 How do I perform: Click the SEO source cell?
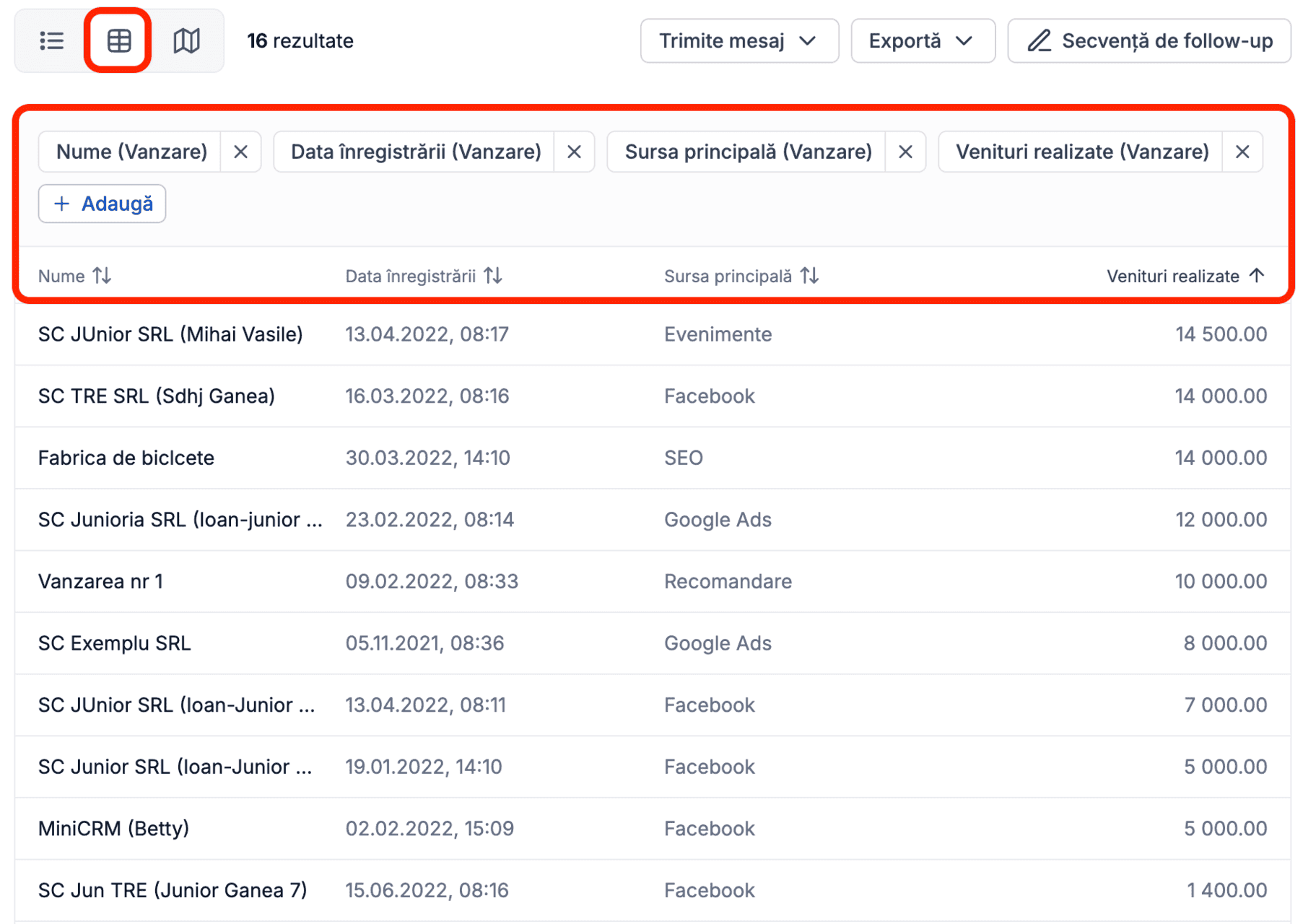(x=684, y=458)
